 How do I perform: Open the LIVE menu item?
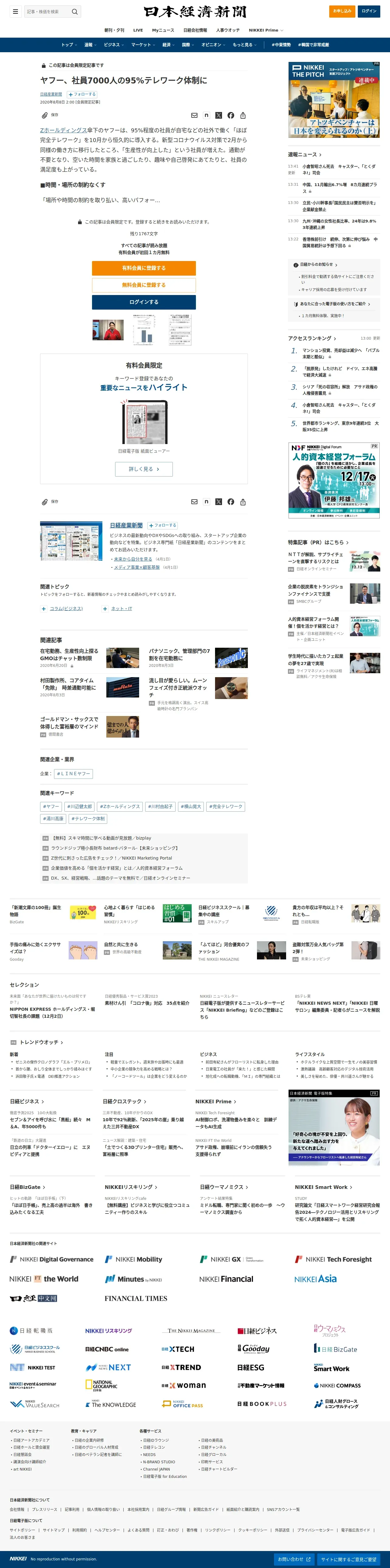pos(138,30)
